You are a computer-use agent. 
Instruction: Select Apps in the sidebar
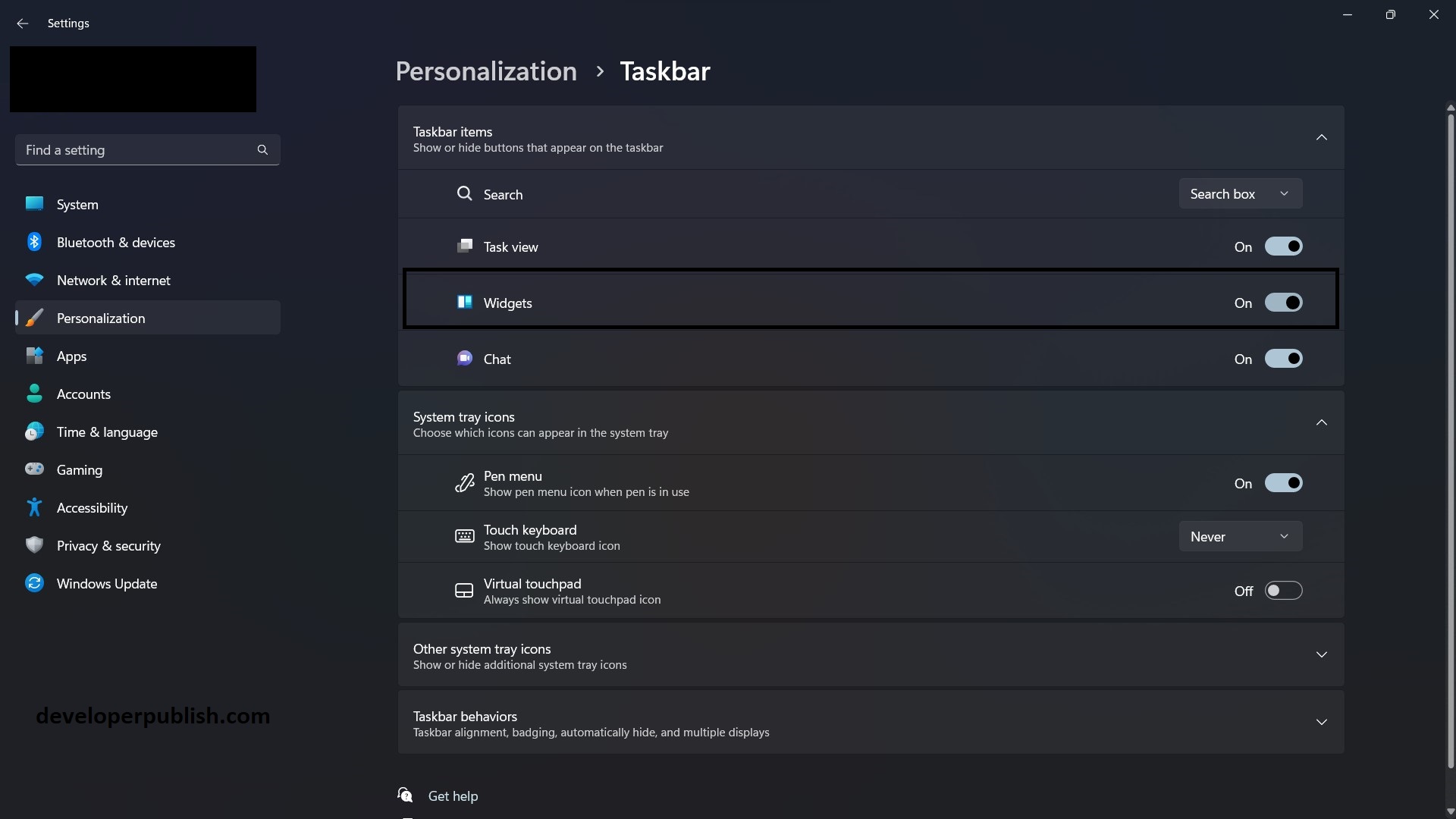point(72,355)
